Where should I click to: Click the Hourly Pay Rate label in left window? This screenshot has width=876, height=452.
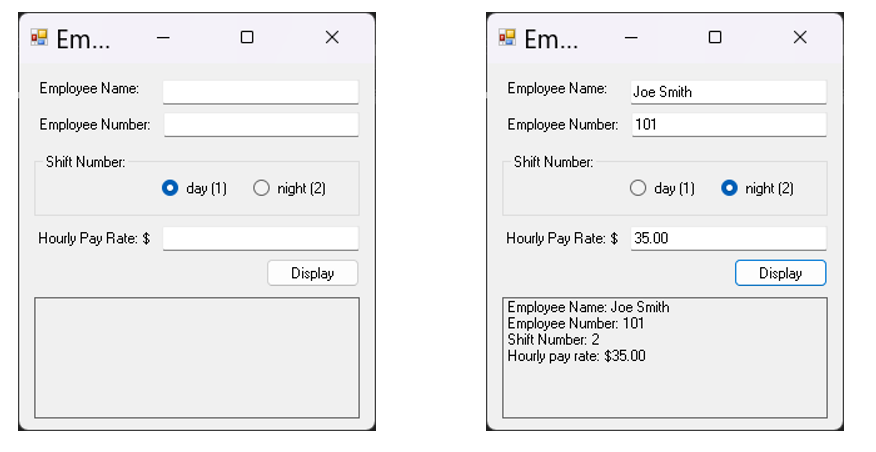click(94, 239)
